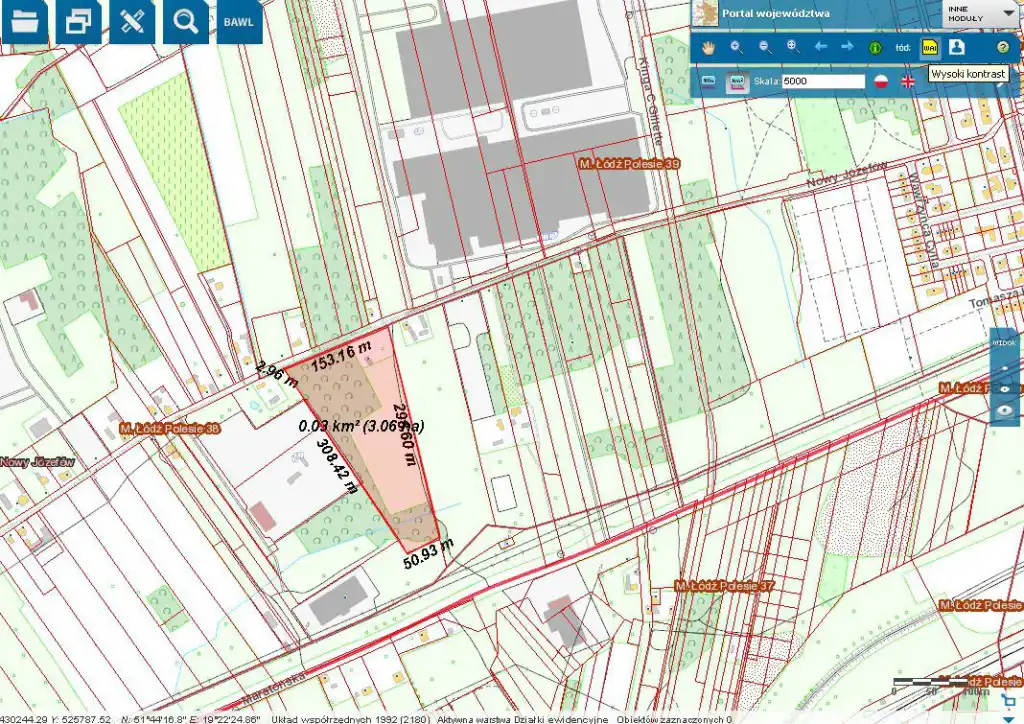Click the 2.96 m measurement label
This screenshot has height=724, width=1024.
tap(278, 374)
